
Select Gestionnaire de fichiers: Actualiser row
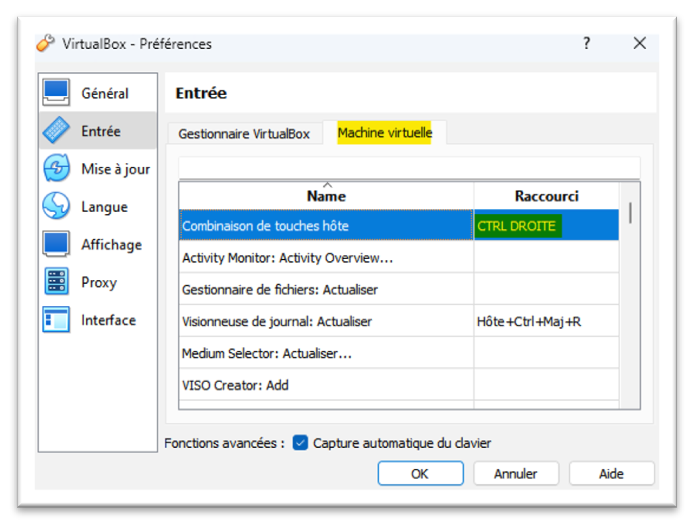pyautogui.click(x=399, y=289)
